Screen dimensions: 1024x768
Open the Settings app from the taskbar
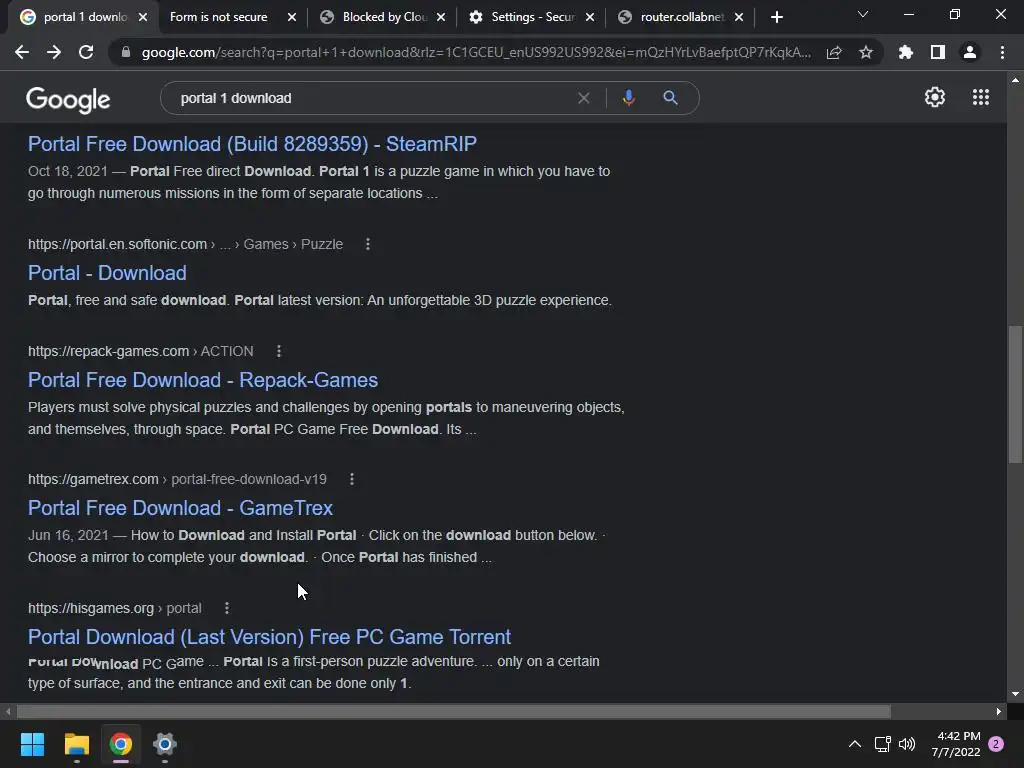point(165,744)
